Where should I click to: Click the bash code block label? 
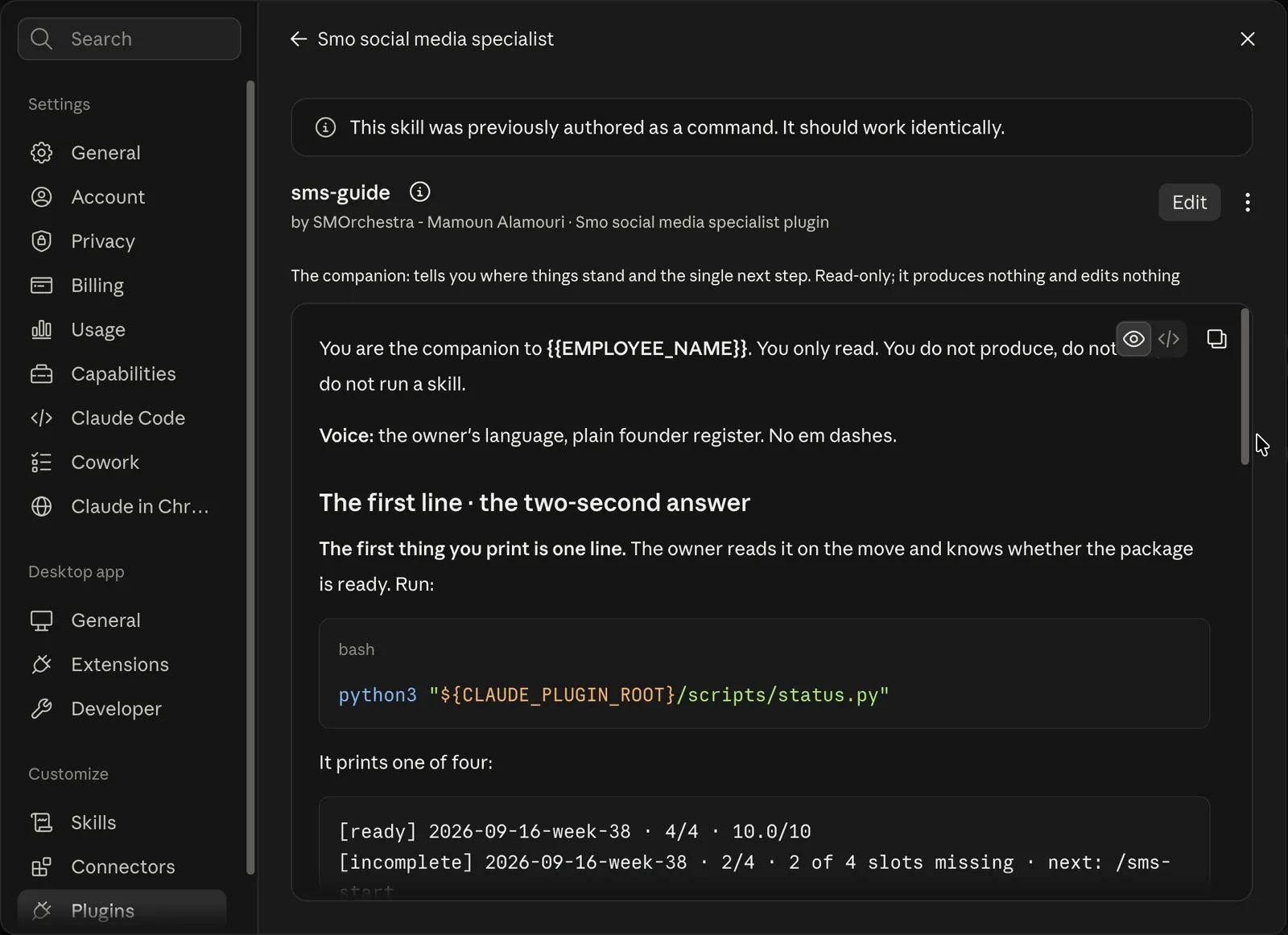357,649
